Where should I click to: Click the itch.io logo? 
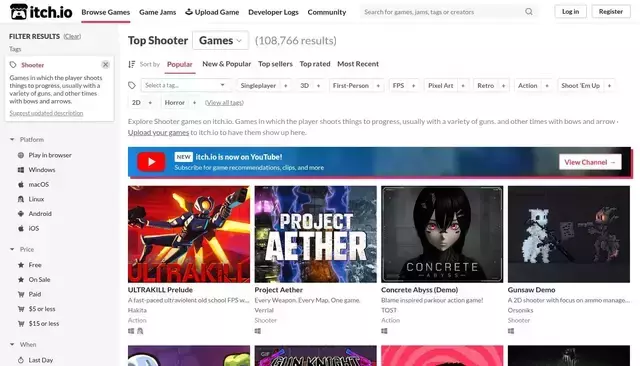[41, 12]
